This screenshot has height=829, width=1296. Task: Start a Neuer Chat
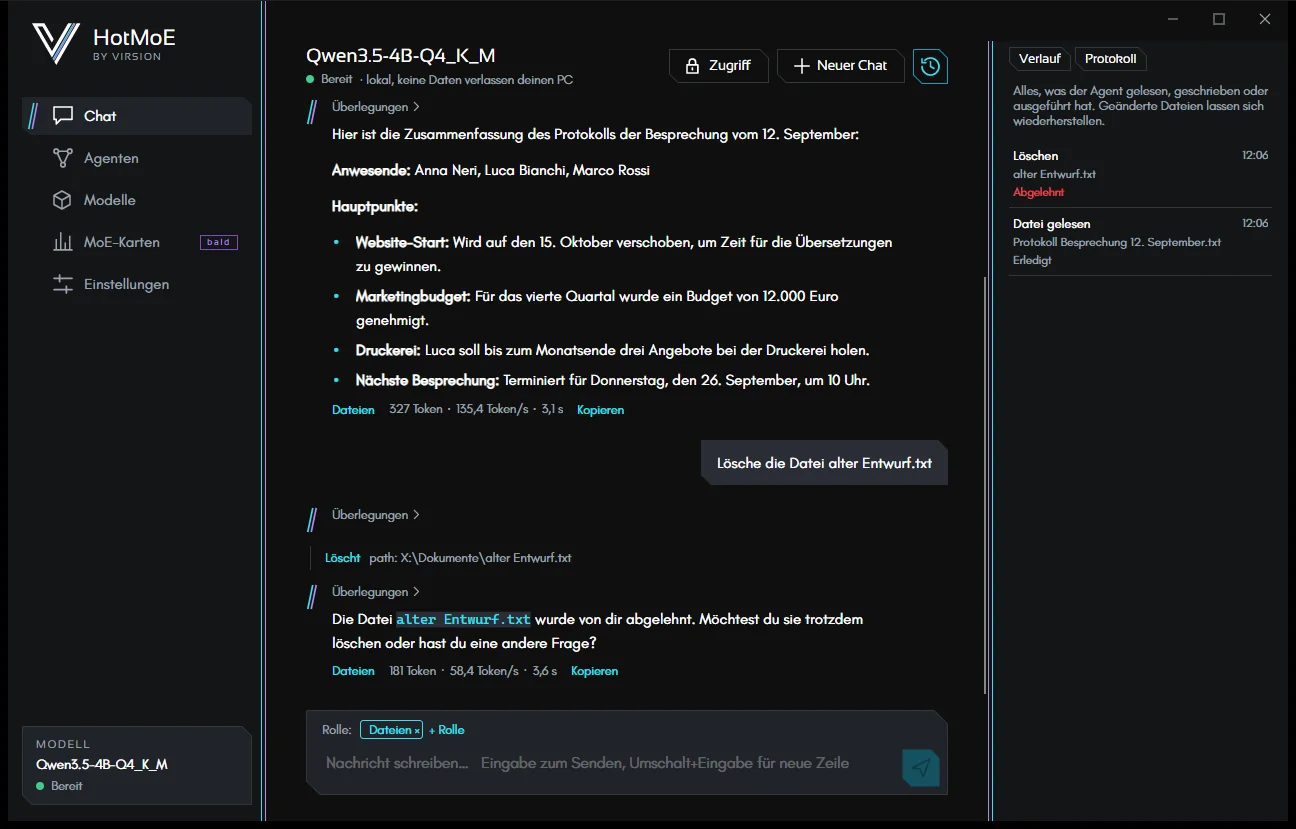(840, 66)
